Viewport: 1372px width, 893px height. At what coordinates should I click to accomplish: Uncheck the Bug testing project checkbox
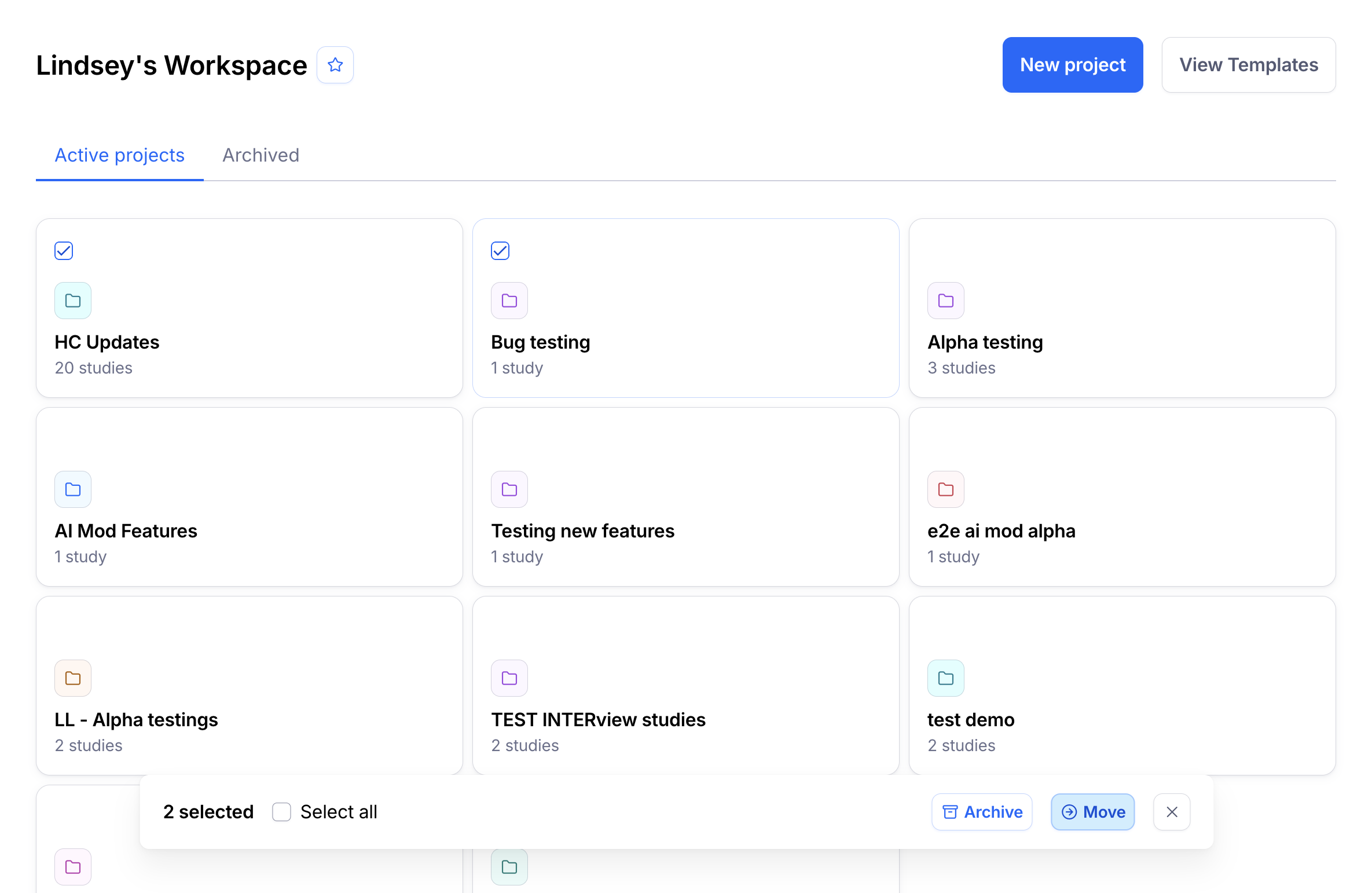500,251
